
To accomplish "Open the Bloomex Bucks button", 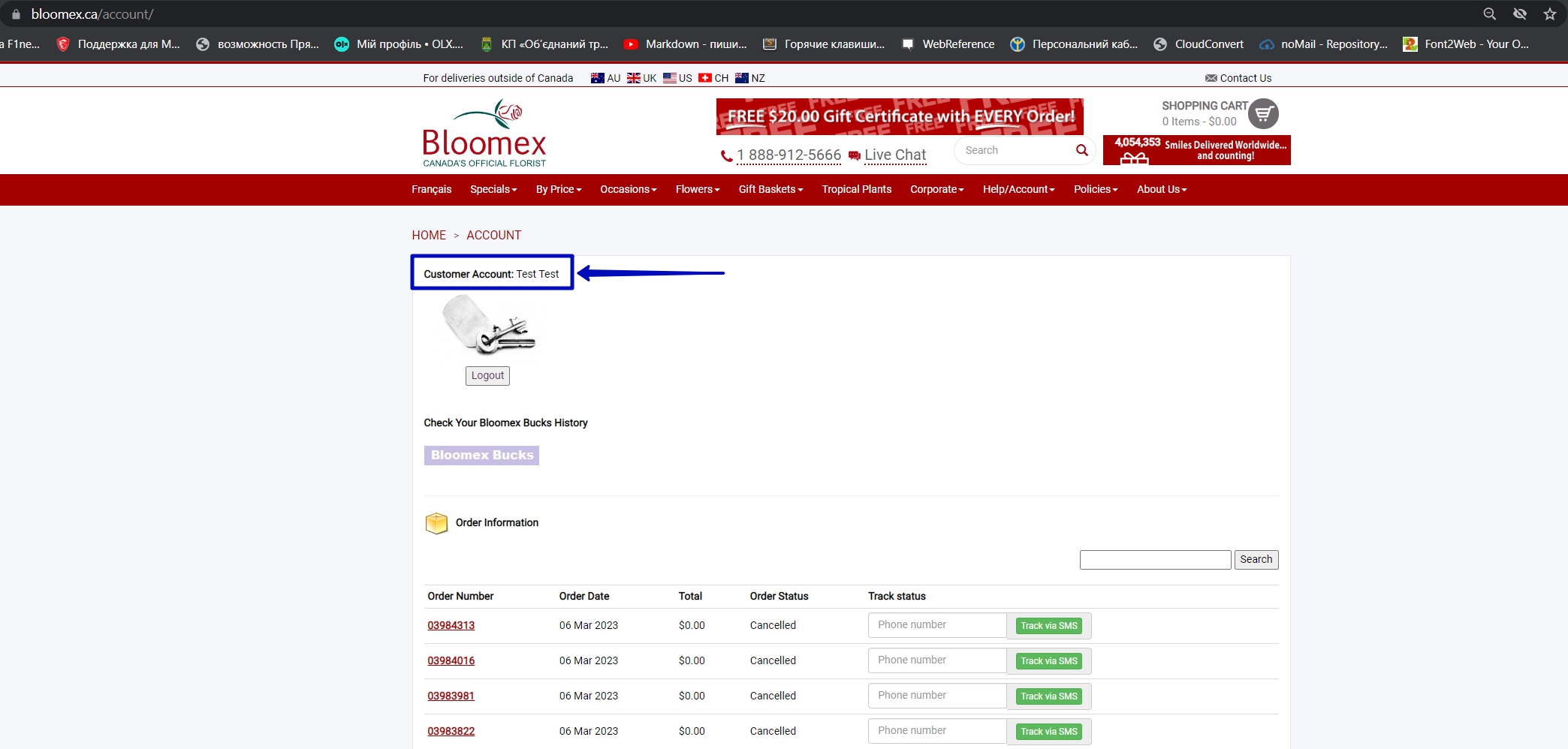I will pos(481,456).
